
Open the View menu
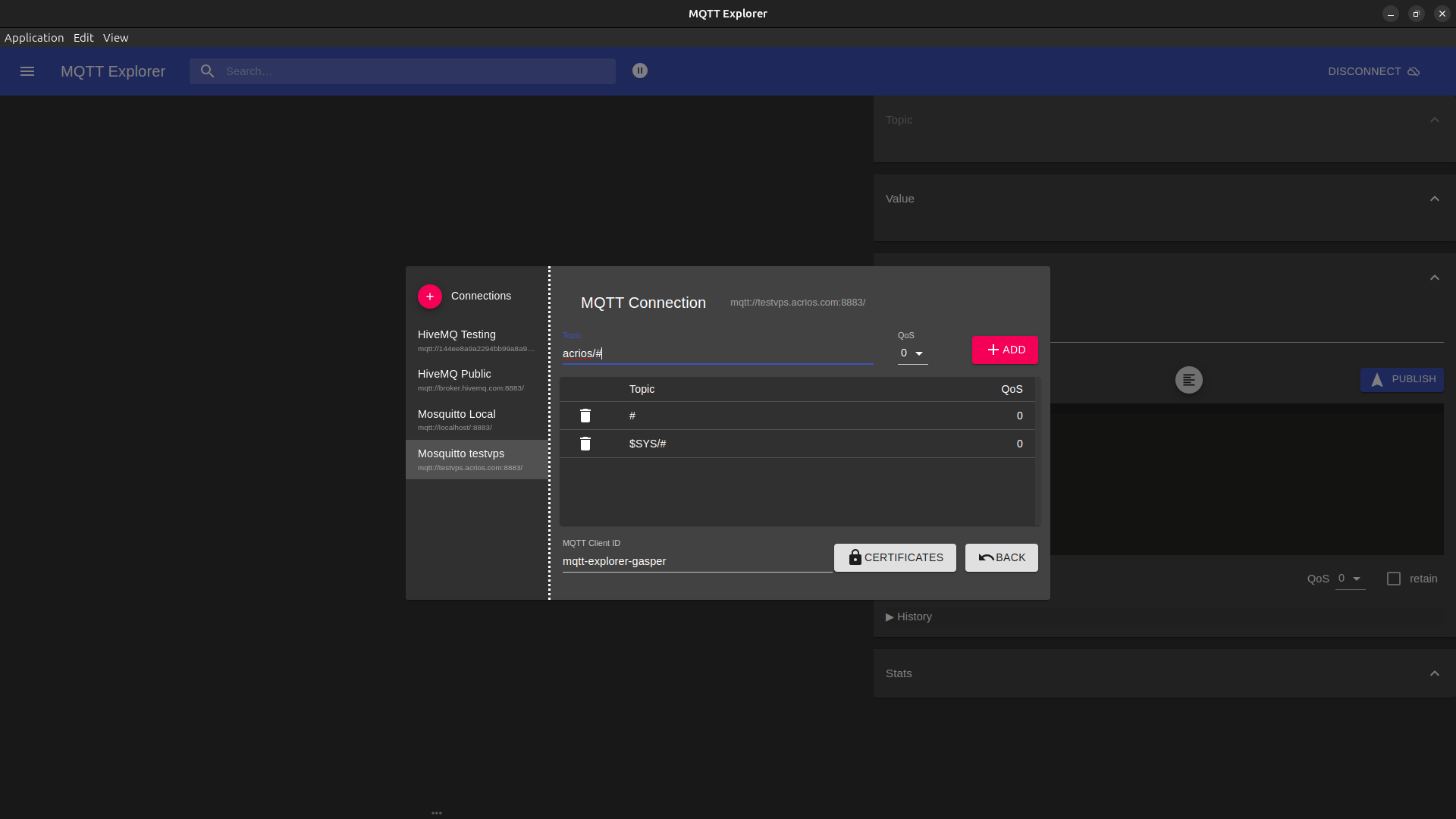115,38
